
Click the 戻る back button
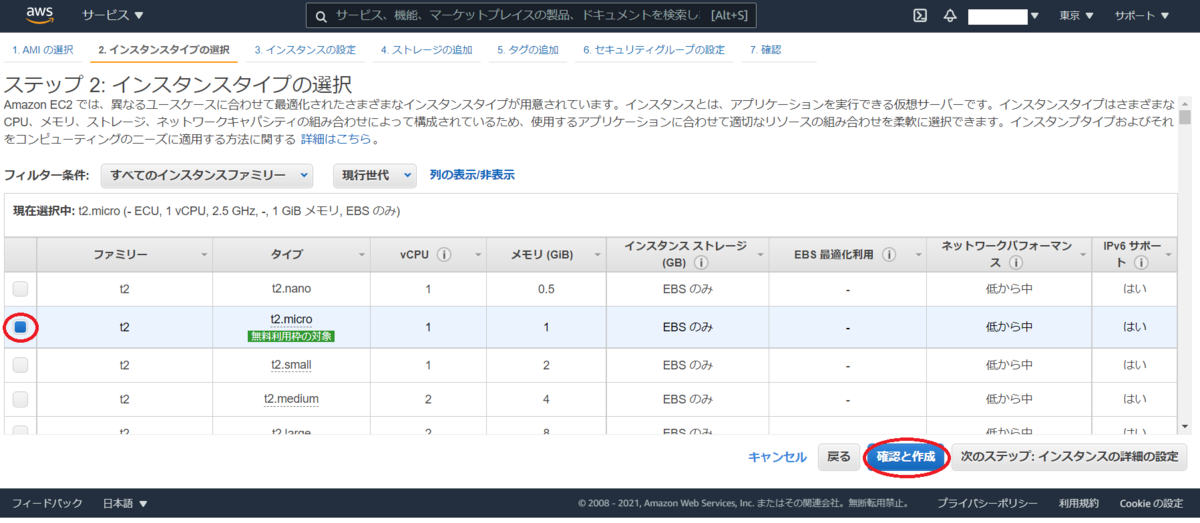coord(838,457)
